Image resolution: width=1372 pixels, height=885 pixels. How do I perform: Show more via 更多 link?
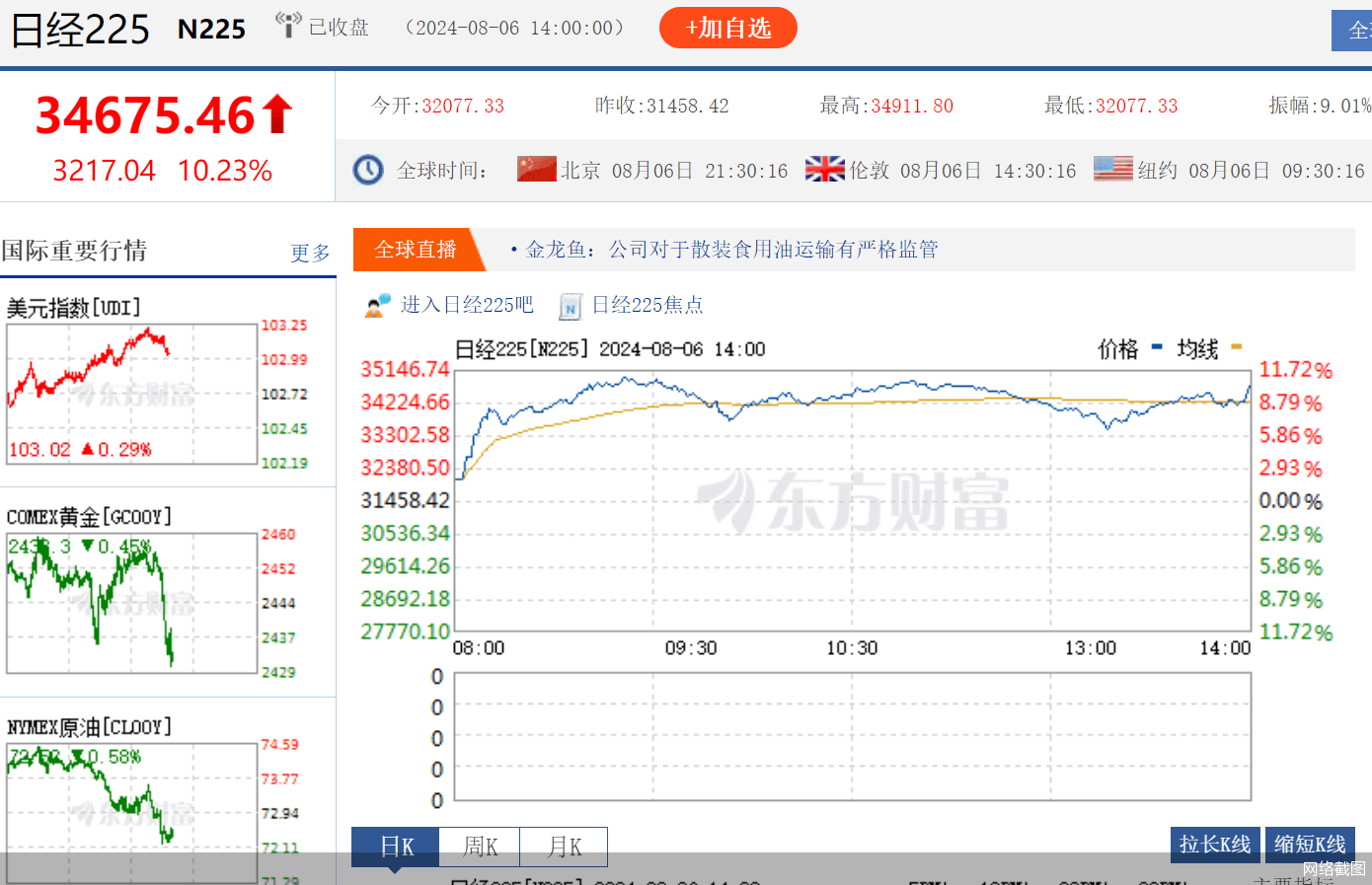(310, 253)
